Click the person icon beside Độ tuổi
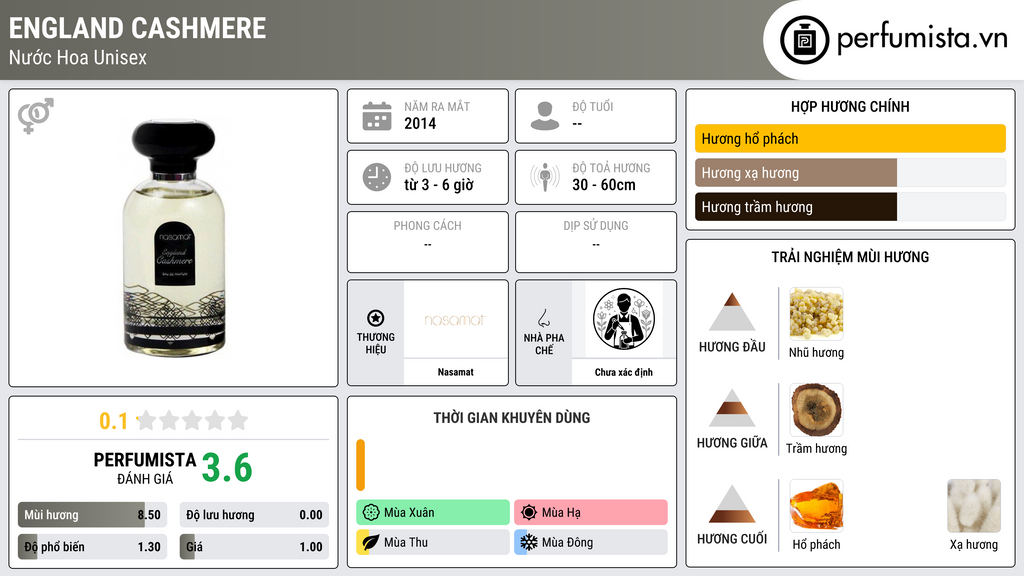 coord(545,116)
